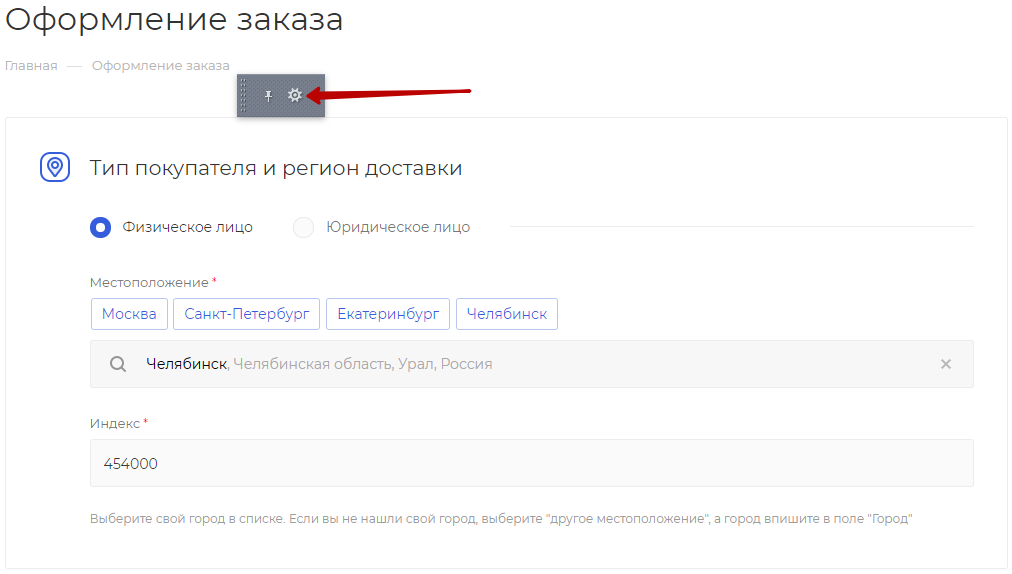Click the location pin section icon
Image resolution: width=1012 pixels, height=574 pixels.
click(55, 167)
